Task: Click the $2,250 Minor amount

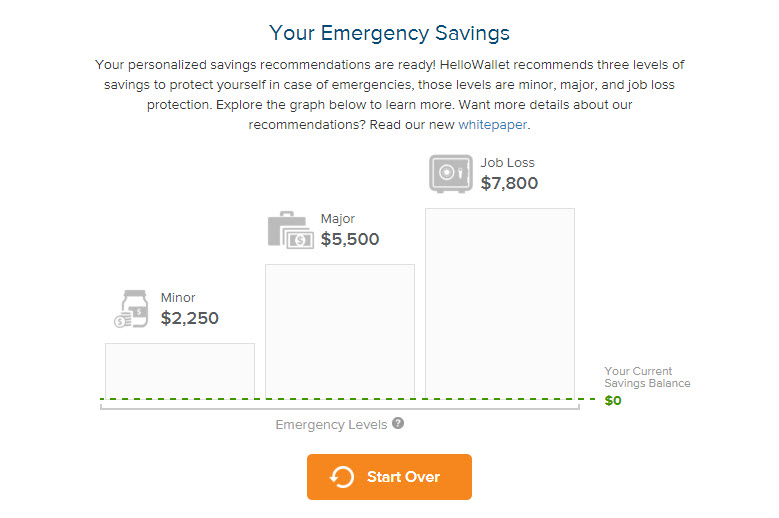Action: pos(189,319)
